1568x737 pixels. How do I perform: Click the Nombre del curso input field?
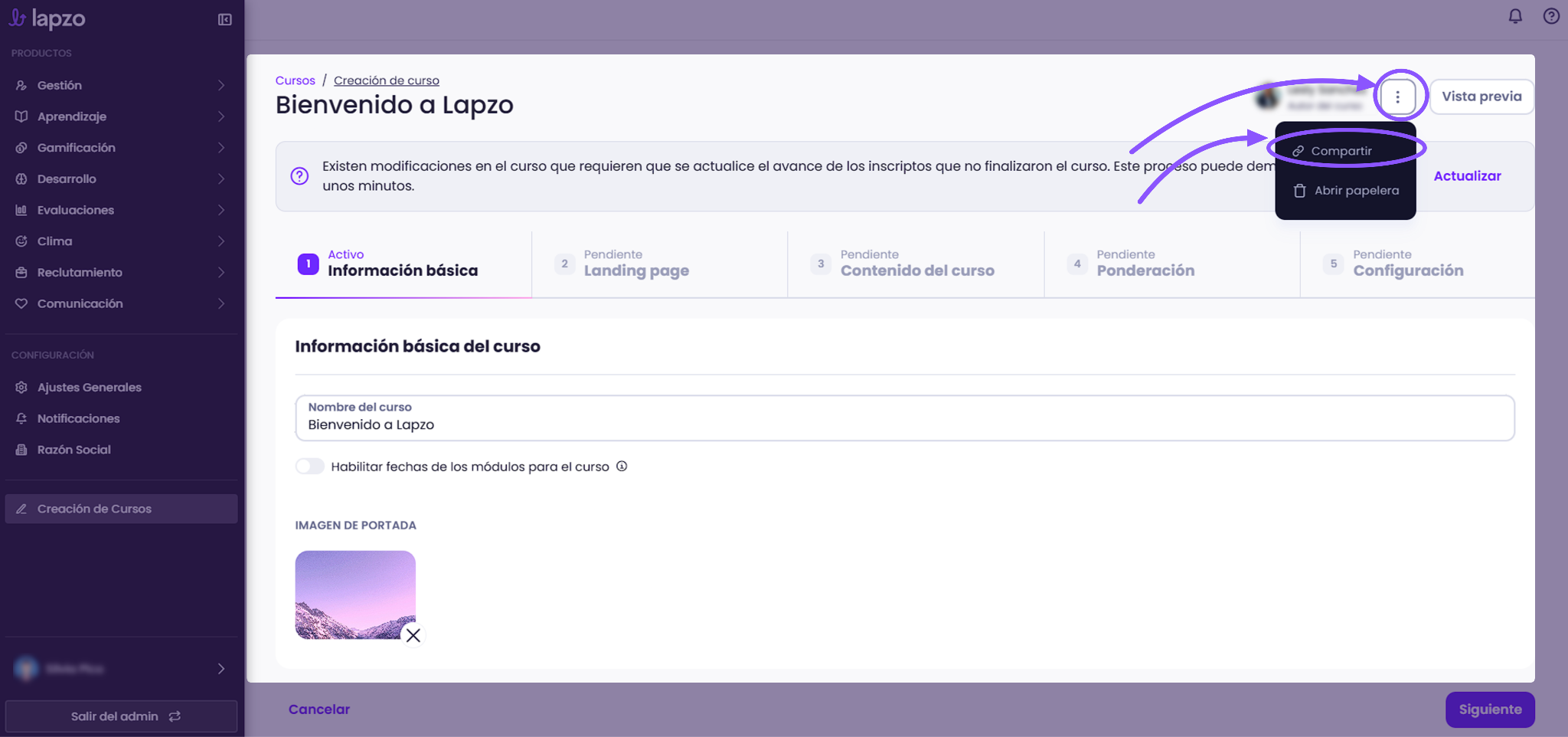pos(905,418)
